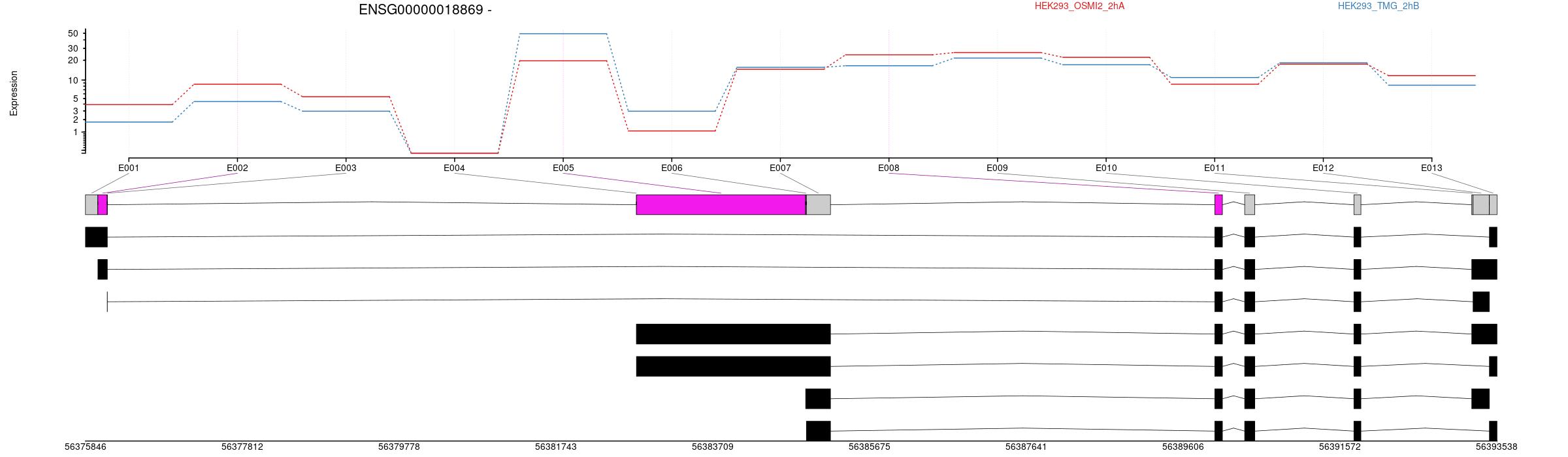Click genomic coordinate 56383709
The height and width of the screenshot is (457, 1568).
[713, 447]
